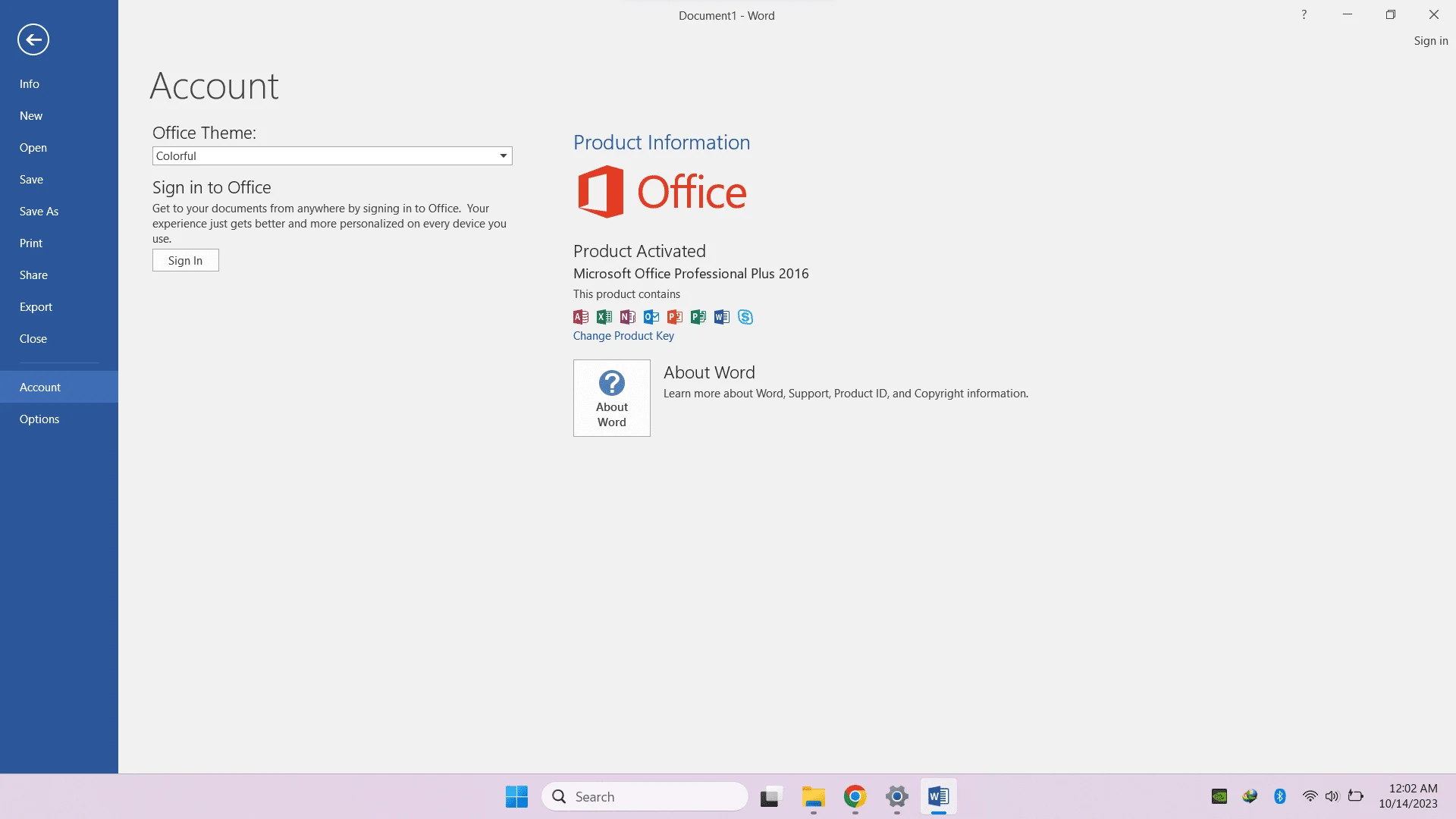This screenshot has width=1456, height=819.
Task: Click the Internet Download Manager tray icon
Action: point(1250,796)
